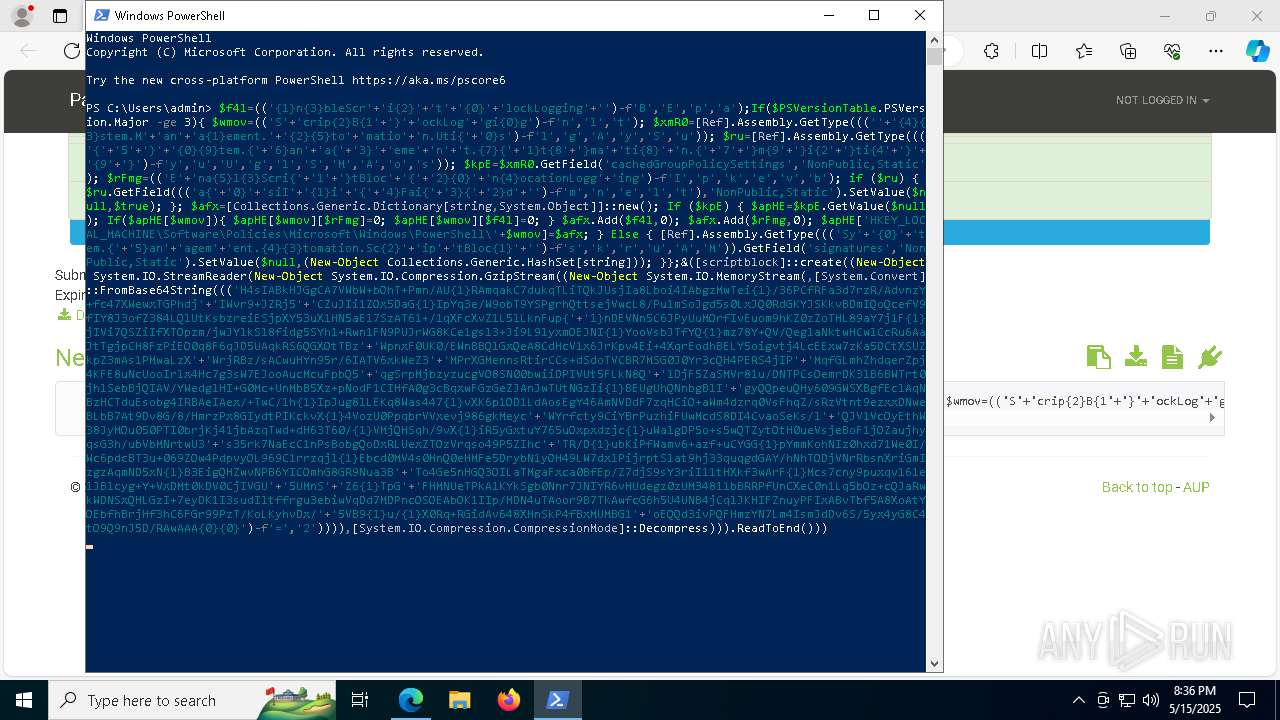1280x720 pixels.
Task: Open the taskbar clock and date
Action: [1194, 700]
